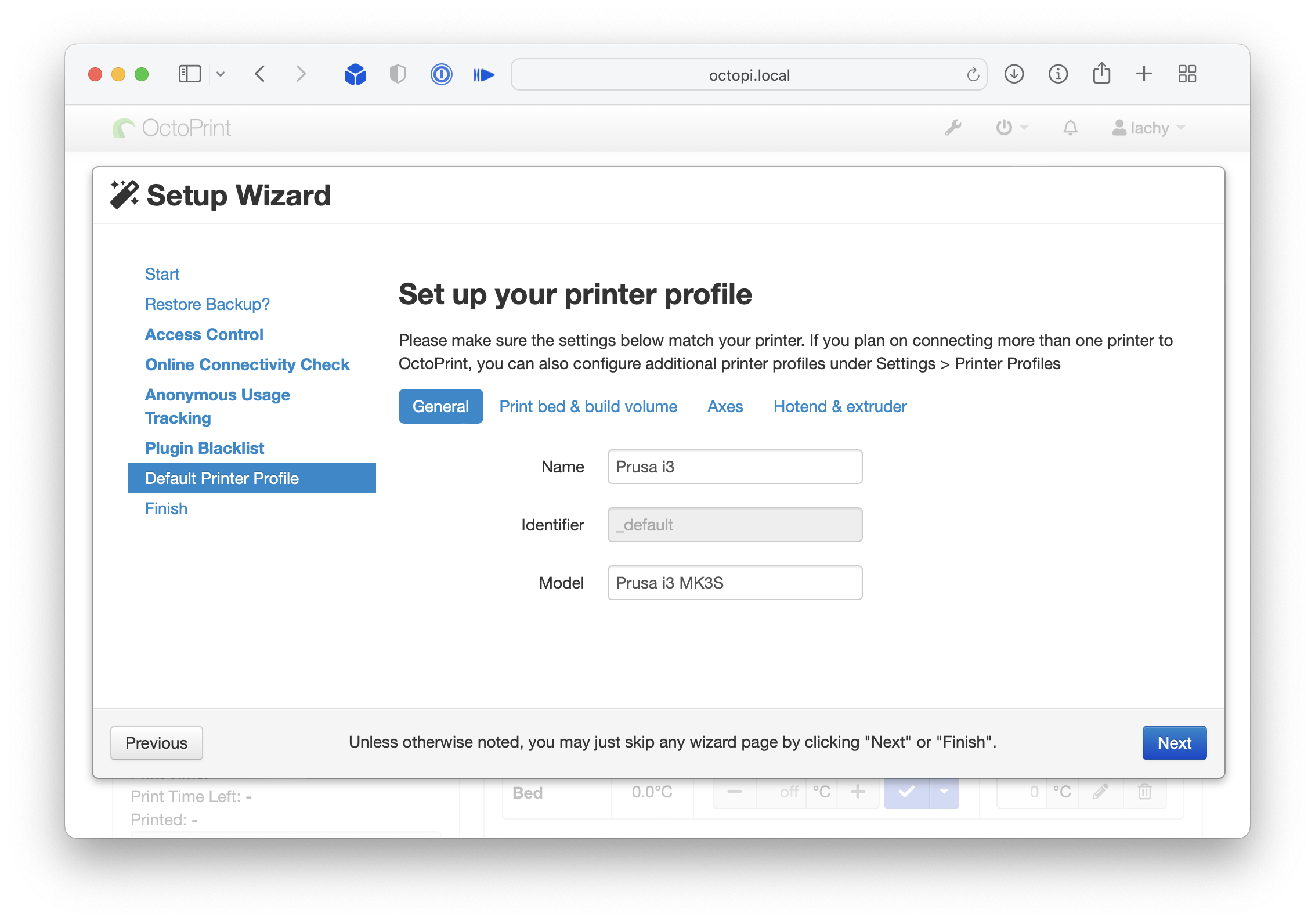The image size is (1315, 924).
Task: Select the General tab
Action: (x=440, y=406)
